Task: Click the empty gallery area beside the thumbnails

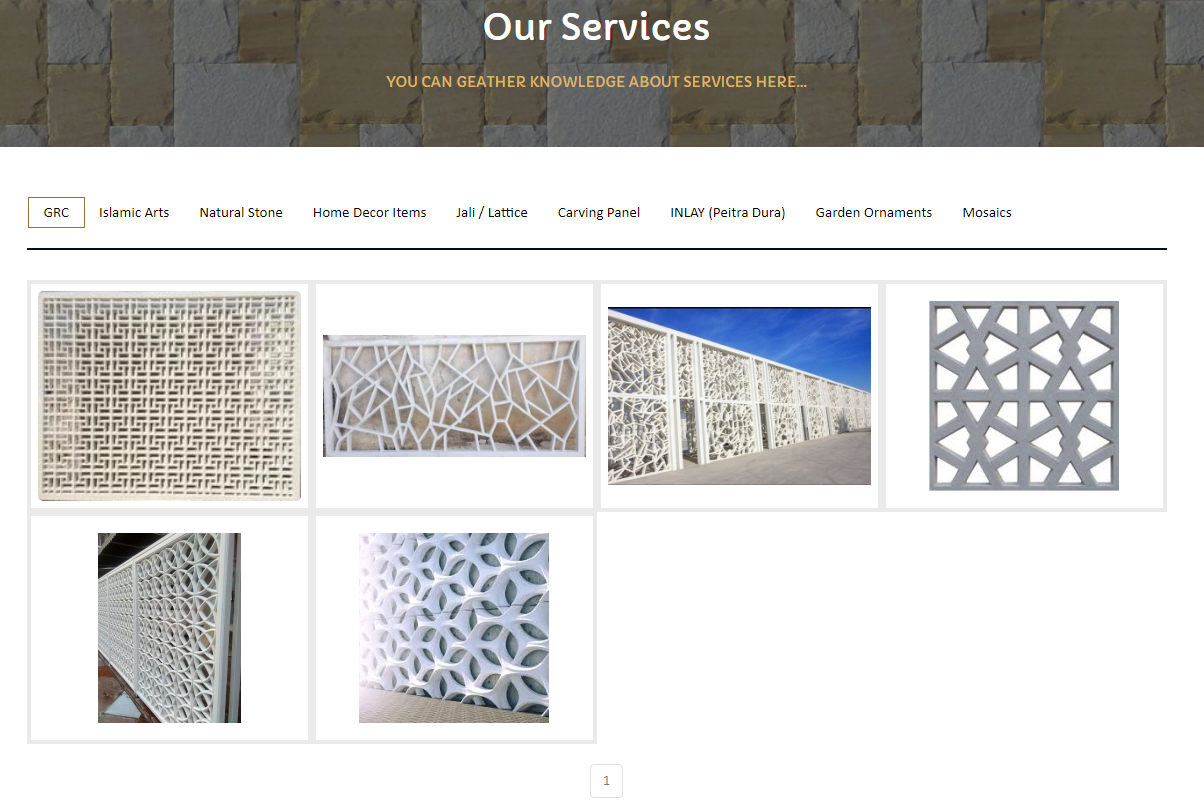Action: [880, 628]
